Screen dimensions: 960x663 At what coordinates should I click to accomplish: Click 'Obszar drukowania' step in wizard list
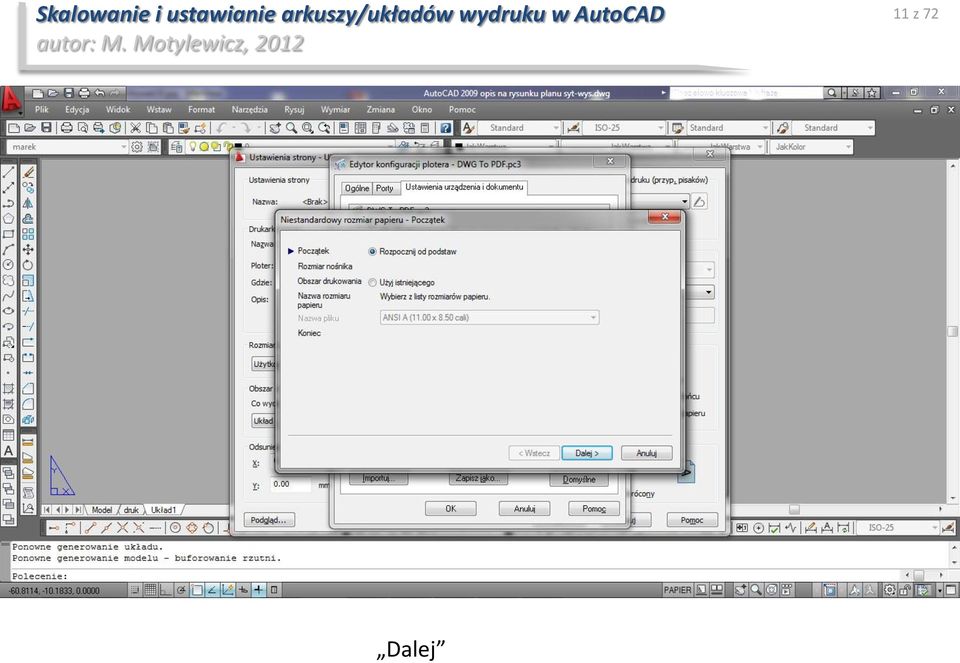point(329,281)
